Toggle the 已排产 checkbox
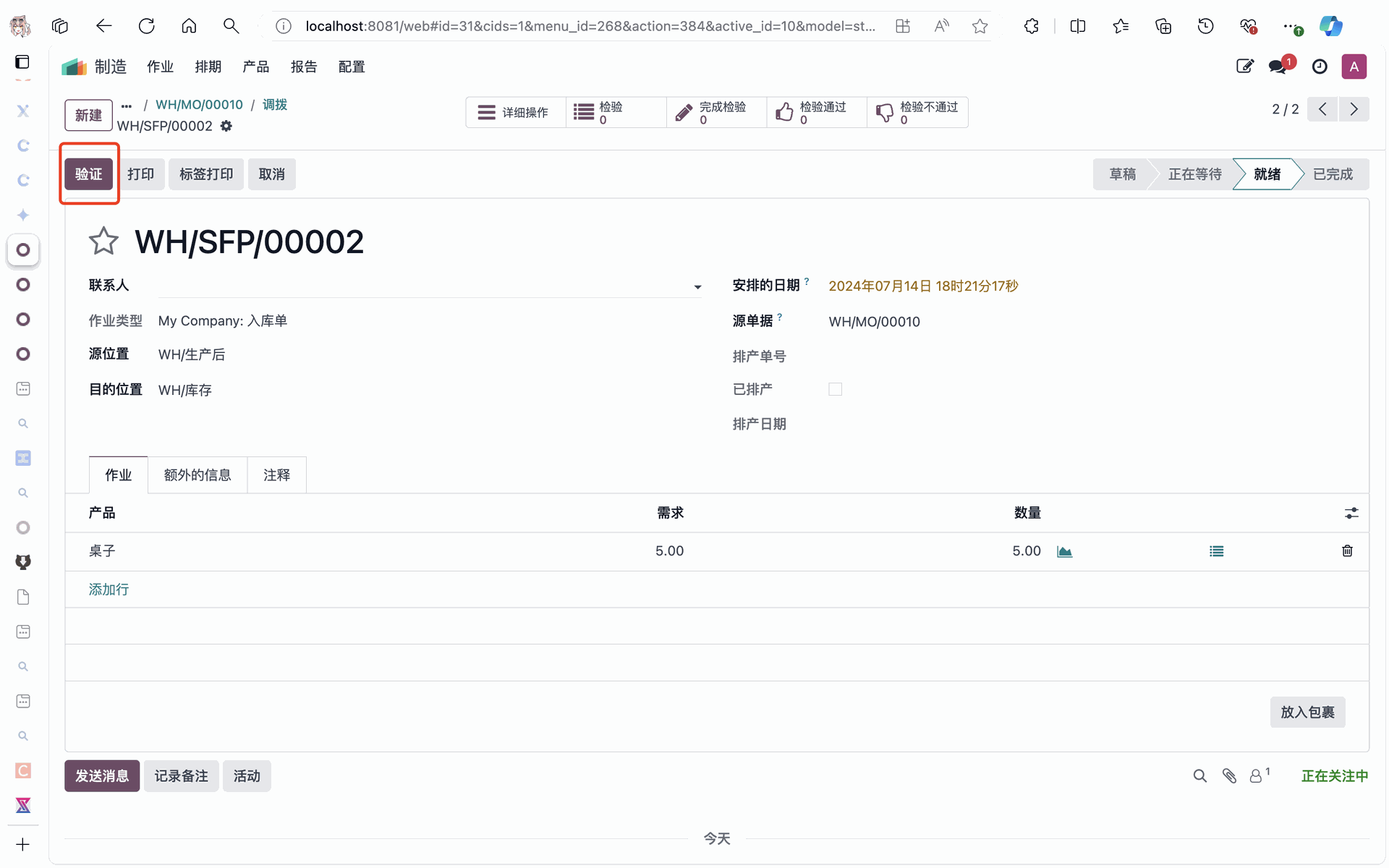The image size is (1389, 868). [836, 389]
